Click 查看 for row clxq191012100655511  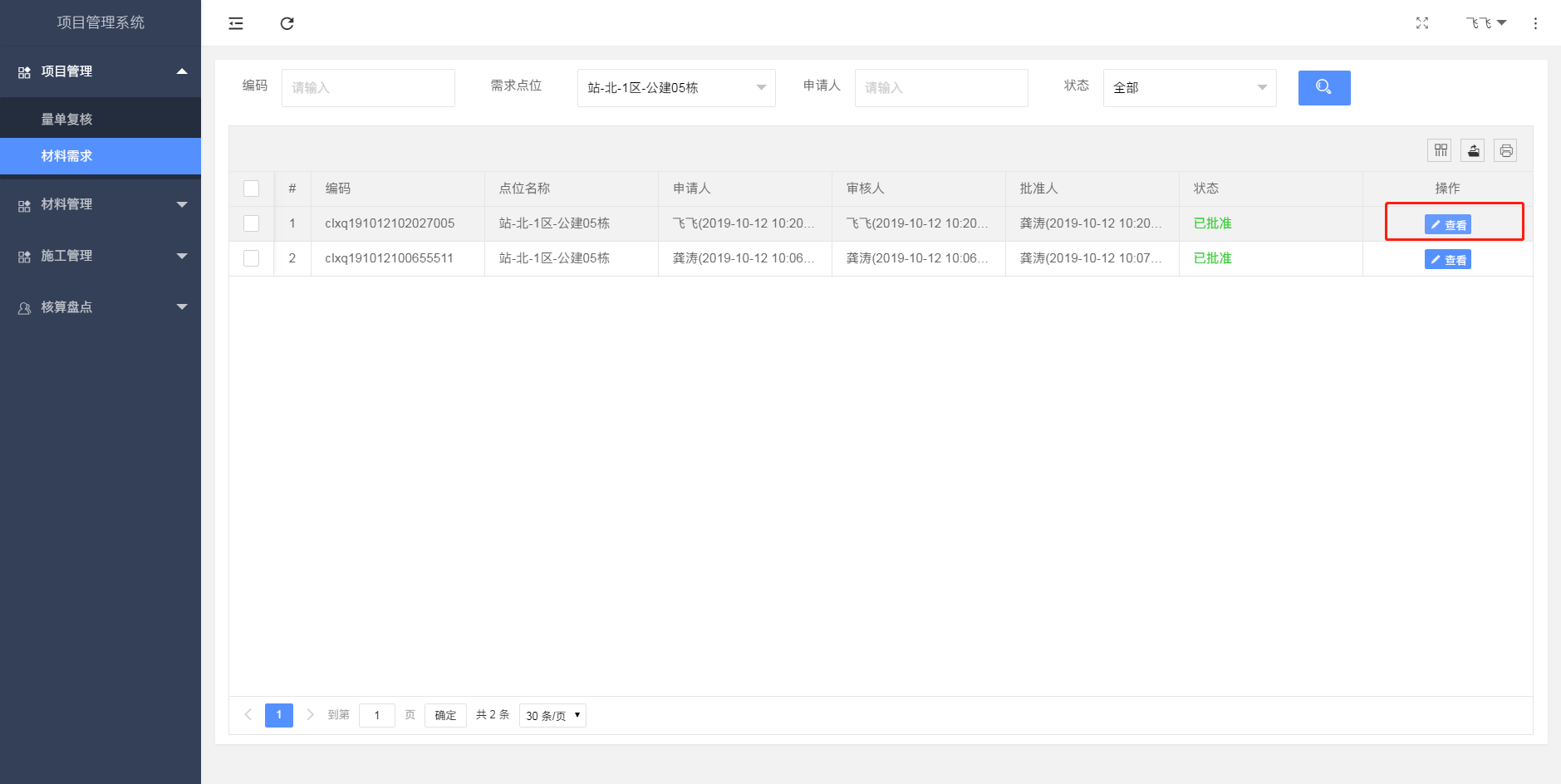click(1447, 259)
